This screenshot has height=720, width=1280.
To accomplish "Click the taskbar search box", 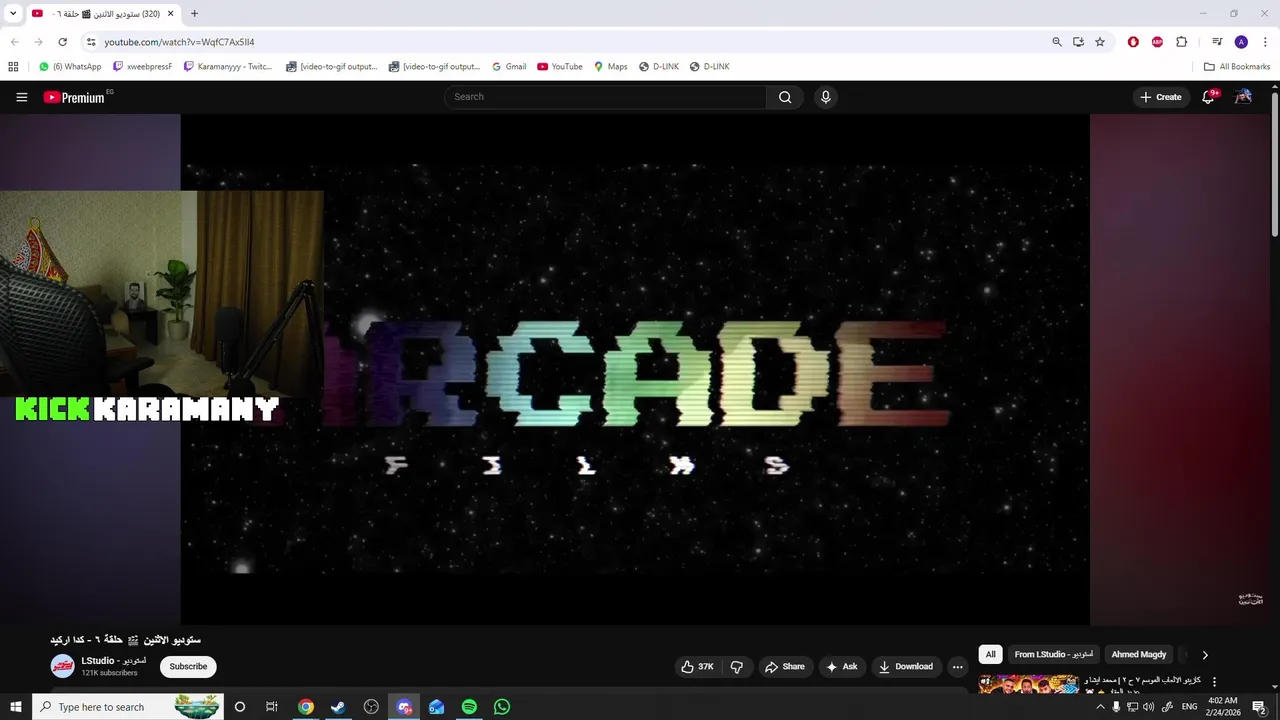I will point(126,707).
